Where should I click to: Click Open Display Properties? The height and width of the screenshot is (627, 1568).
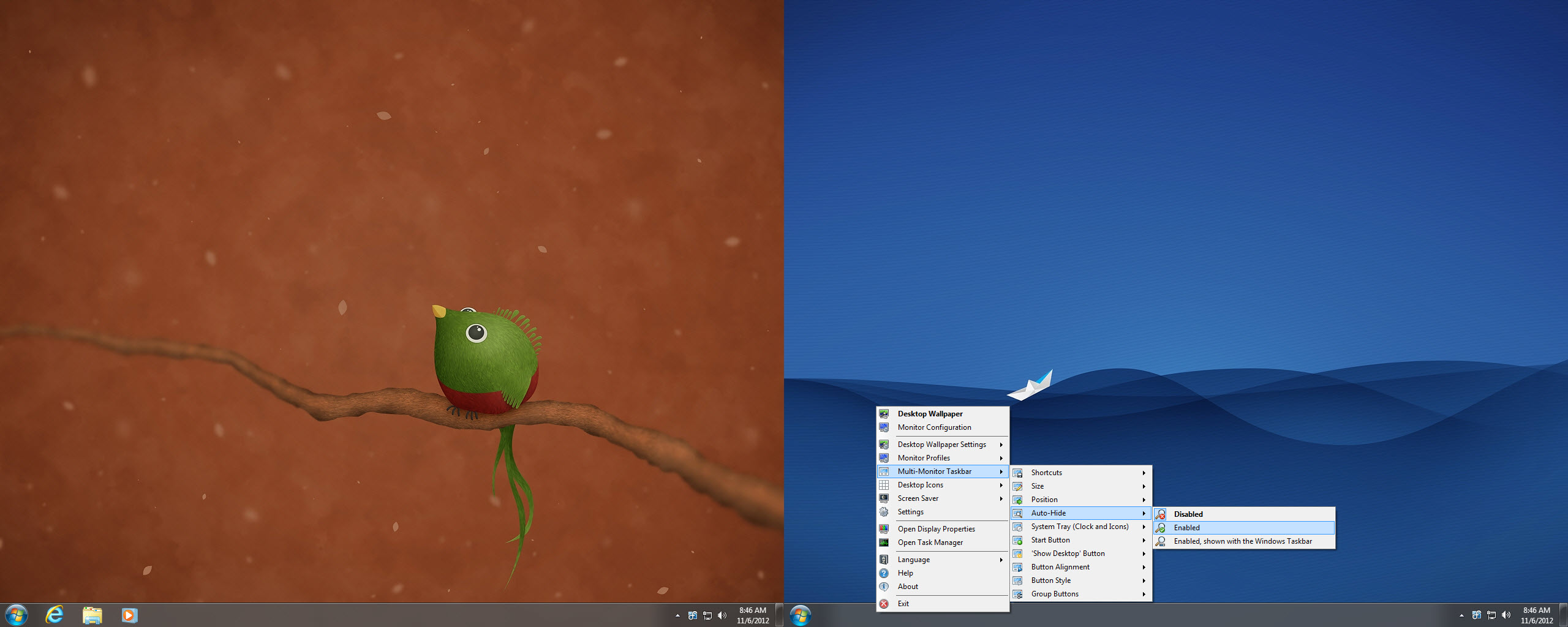[x=936, y=529]
